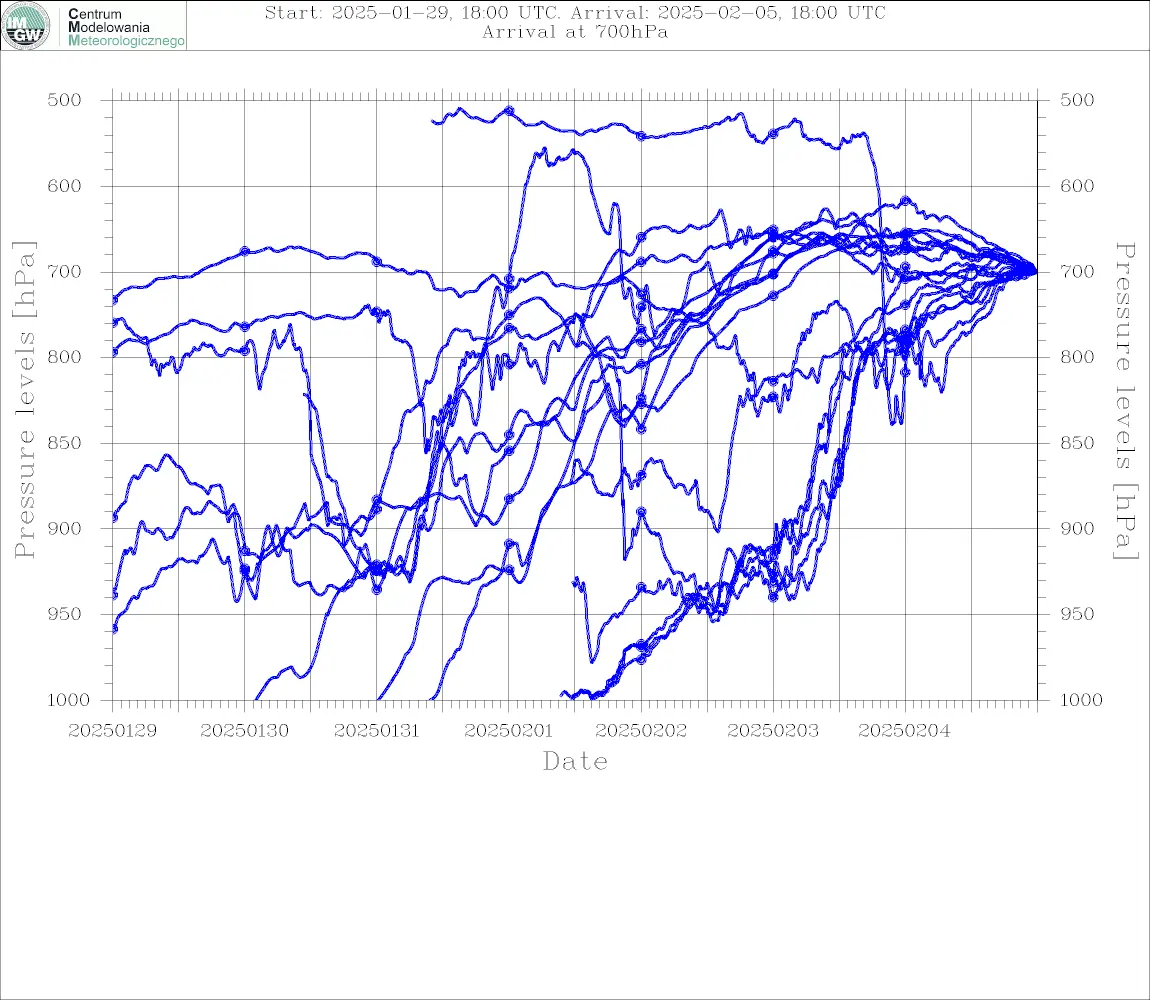
Task: Click the right y-axis 700 label
Action: click(x=1077, y=271)
